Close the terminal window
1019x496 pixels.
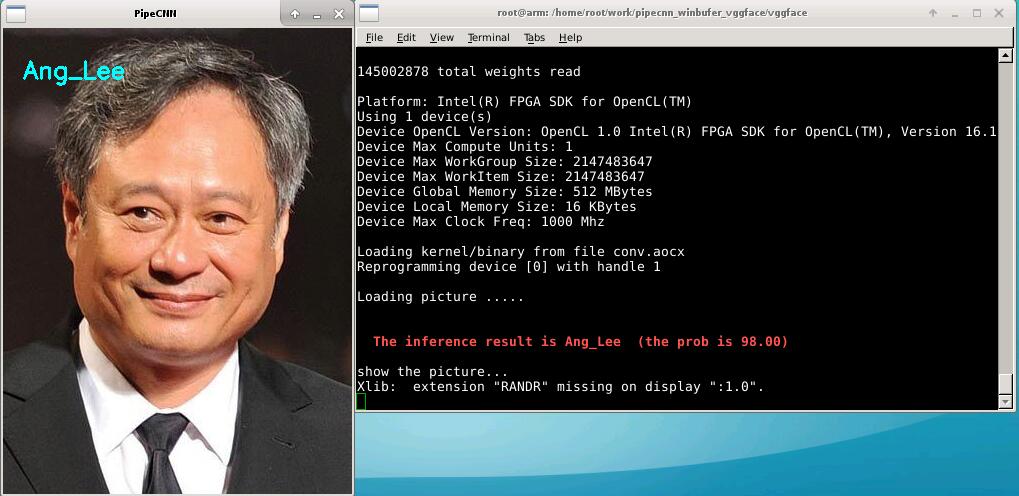[x=999, y=13]
